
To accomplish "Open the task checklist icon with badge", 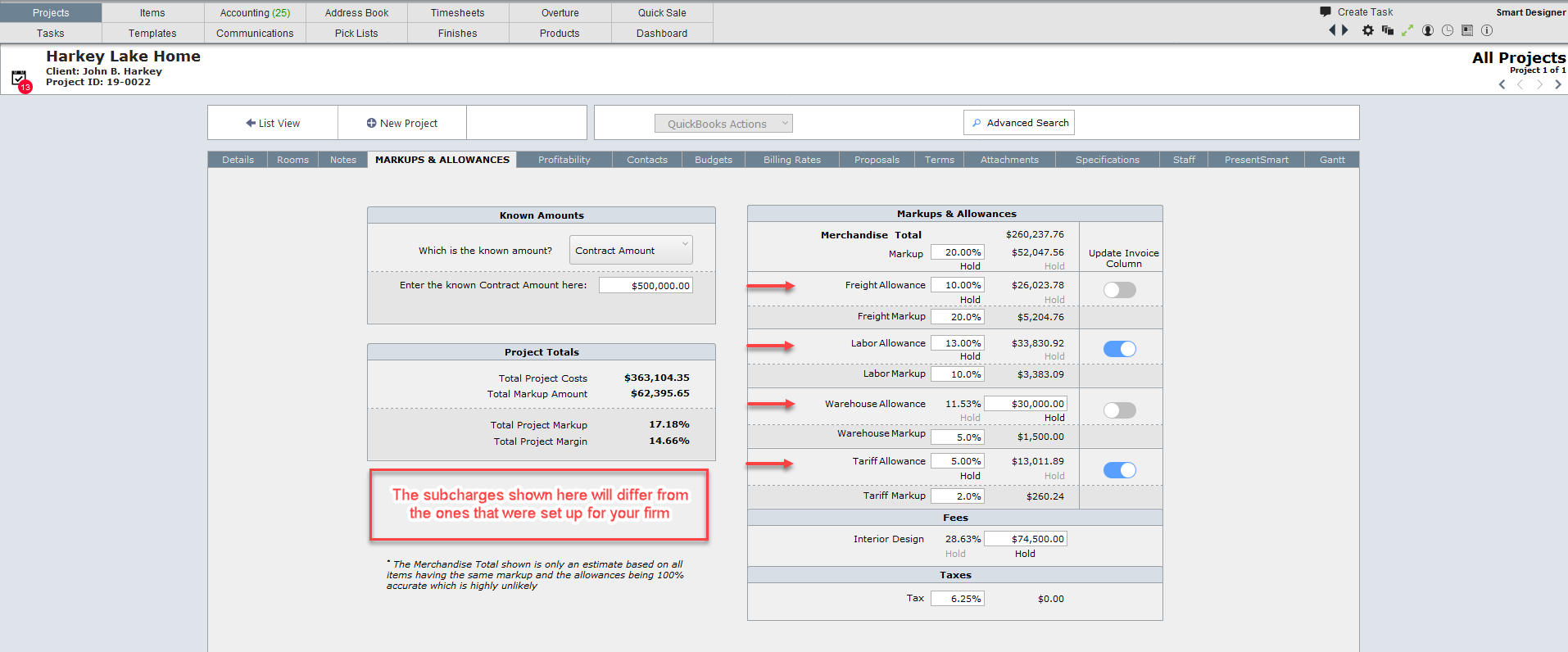I will (20, 79).
